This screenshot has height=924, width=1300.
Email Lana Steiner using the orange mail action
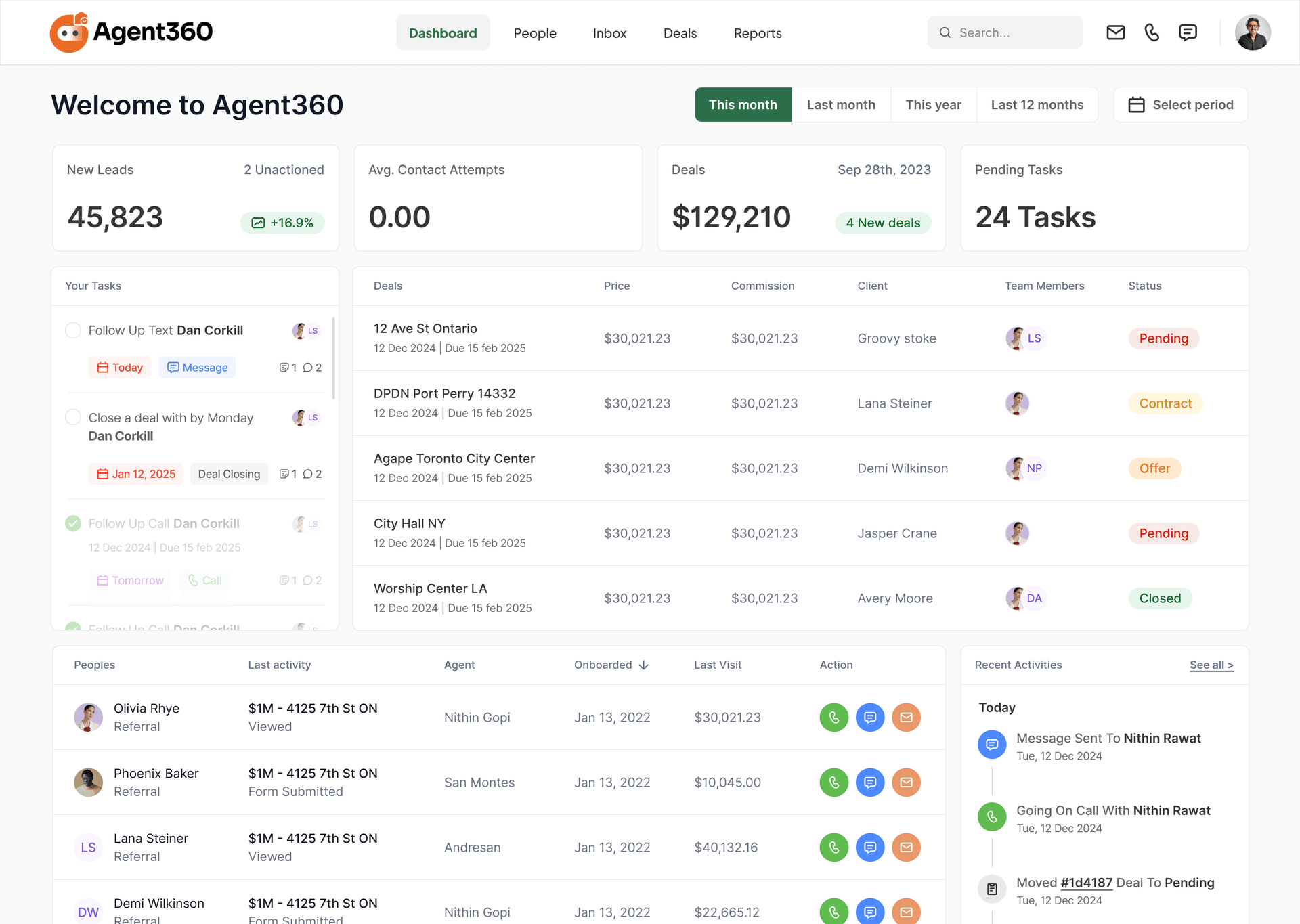(x=907, y=847)
